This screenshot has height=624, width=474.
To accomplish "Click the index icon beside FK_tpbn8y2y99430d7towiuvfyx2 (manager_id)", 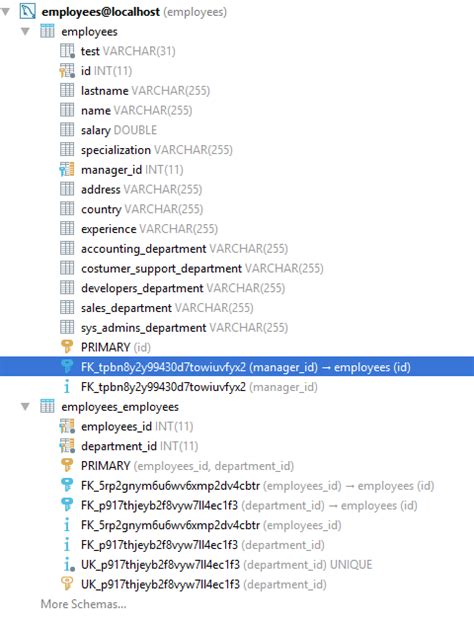I will pos(67,386).
